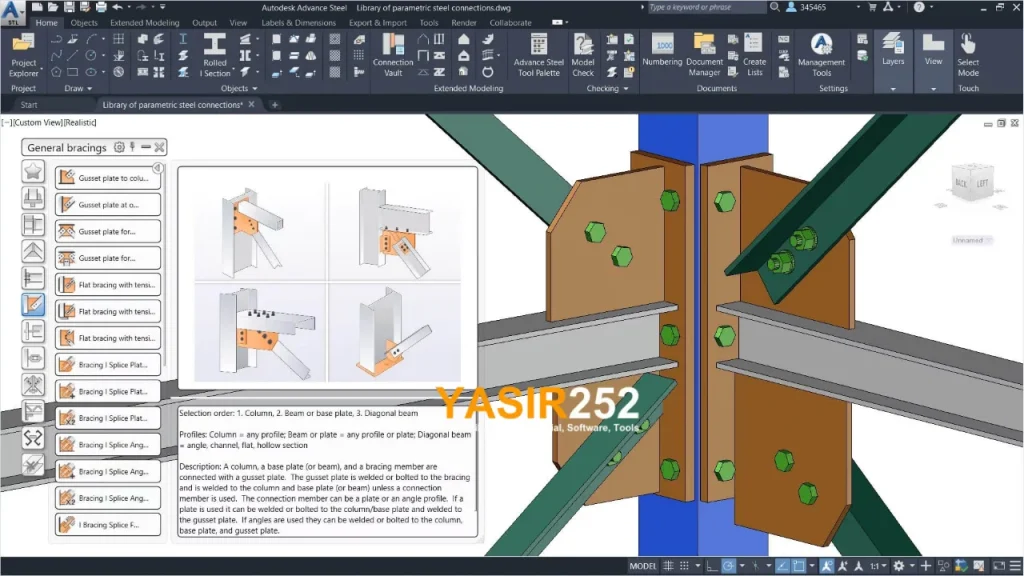
Task: Open a new drawing tab with plus
Action: point(274,104)
